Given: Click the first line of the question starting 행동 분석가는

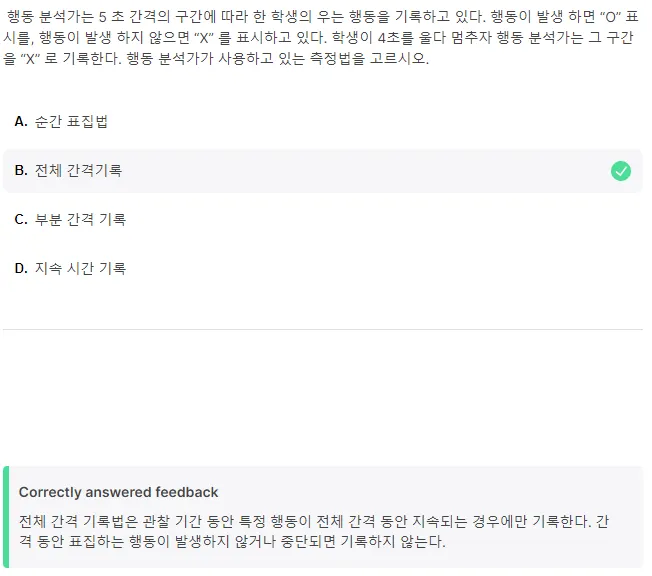Looking at the screenshot, I should [323, 17].
